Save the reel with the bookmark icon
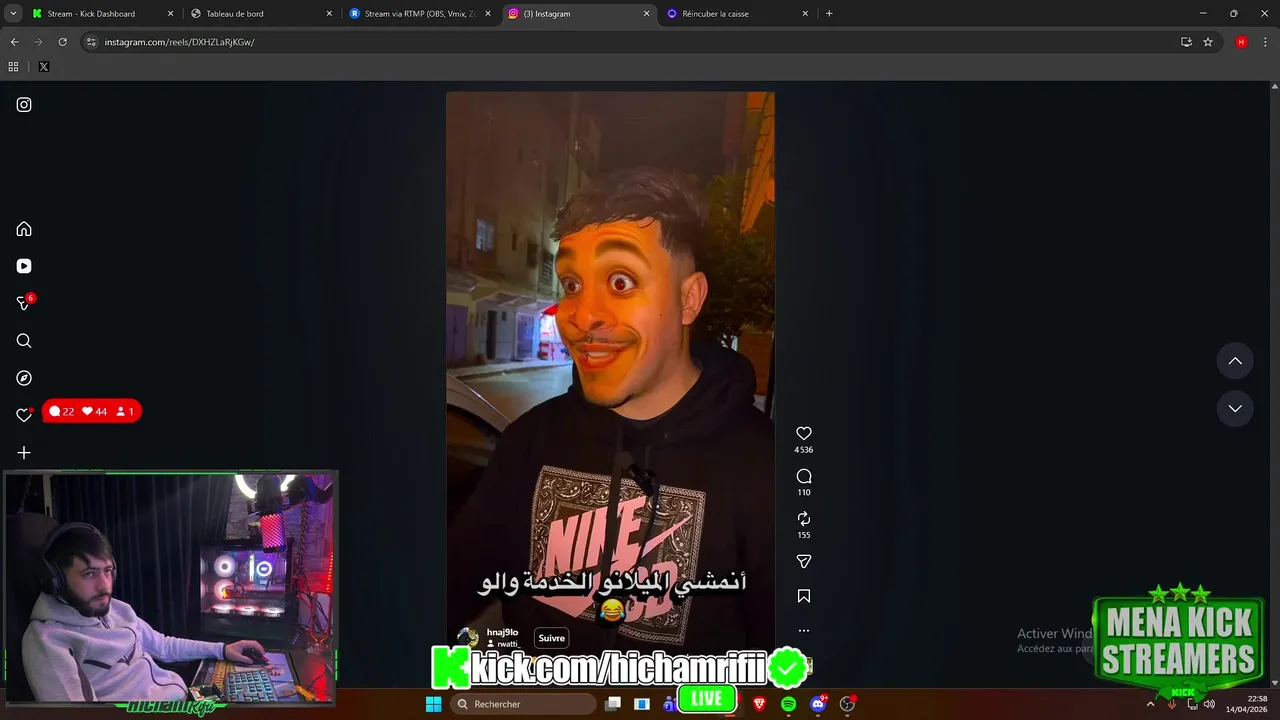The height and width of the screenshot is (720, 1280). (x=804, y=596)
